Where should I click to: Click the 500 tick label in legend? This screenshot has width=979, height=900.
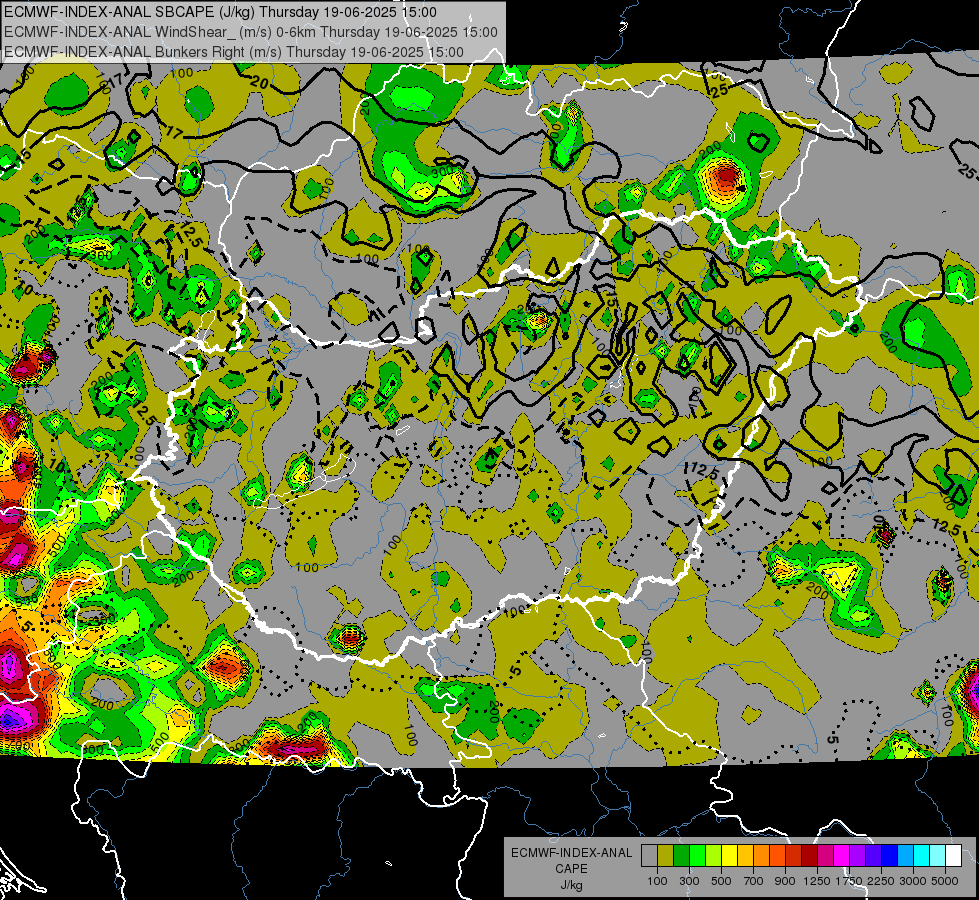pyautogui.click(x=721, y=881)
